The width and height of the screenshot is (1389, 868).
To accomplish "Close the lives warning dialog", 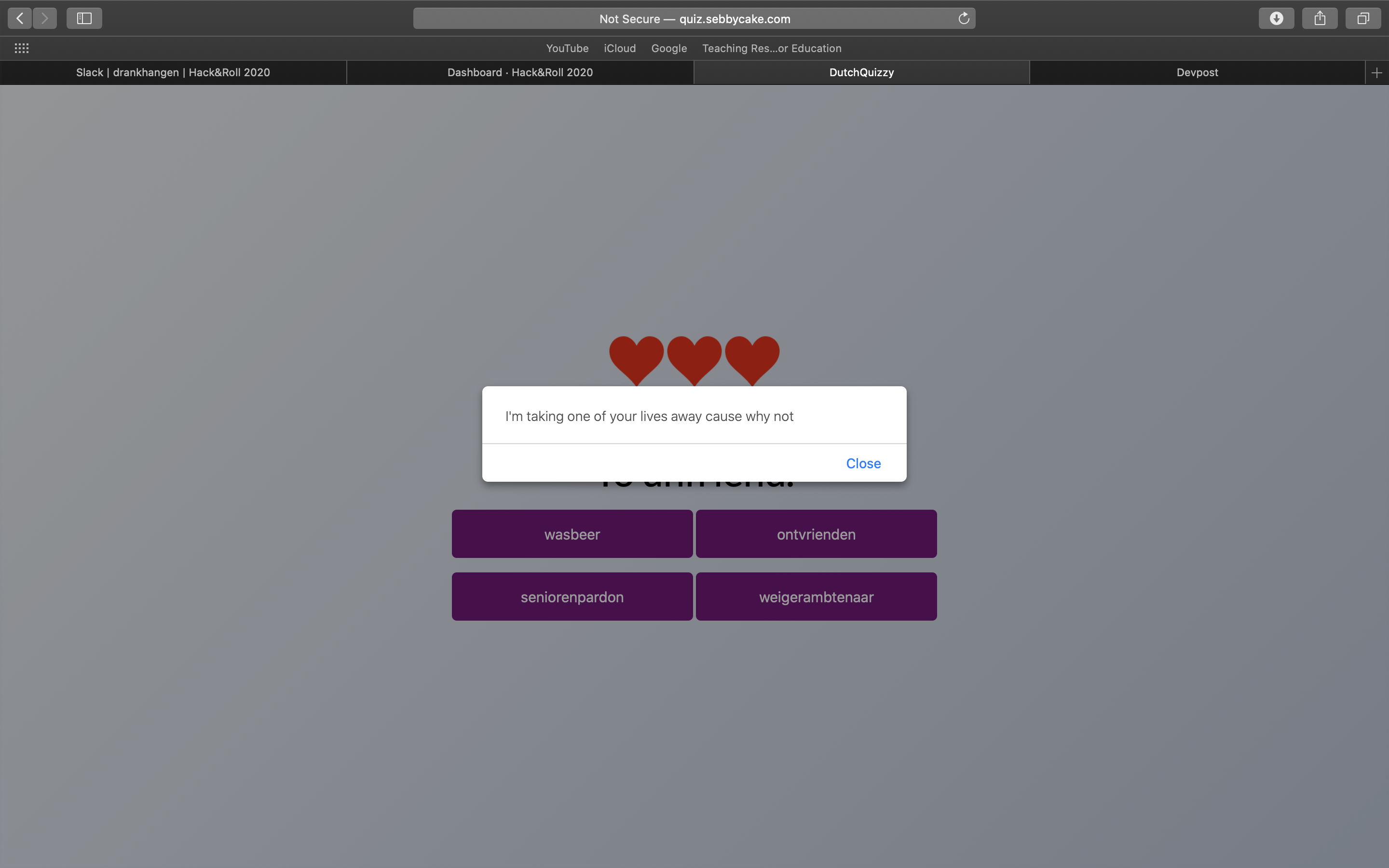I will coord(863,463).
